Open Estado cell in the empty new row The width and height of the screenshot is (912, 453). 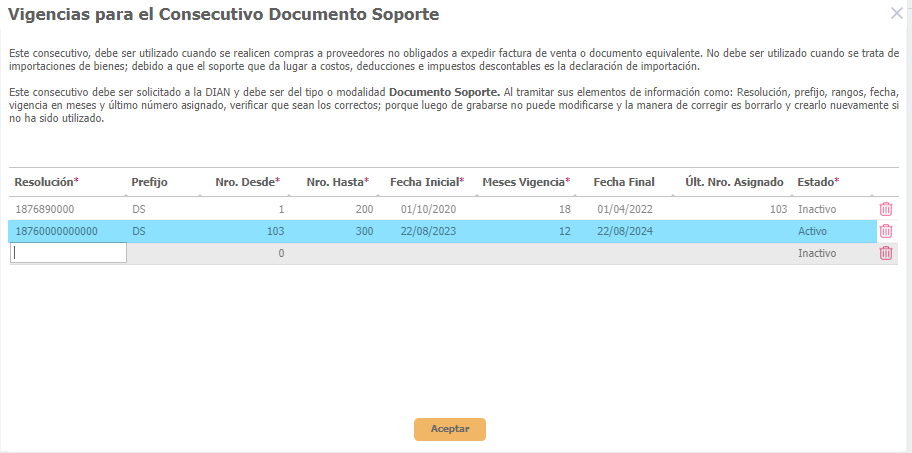click(832, 253)
